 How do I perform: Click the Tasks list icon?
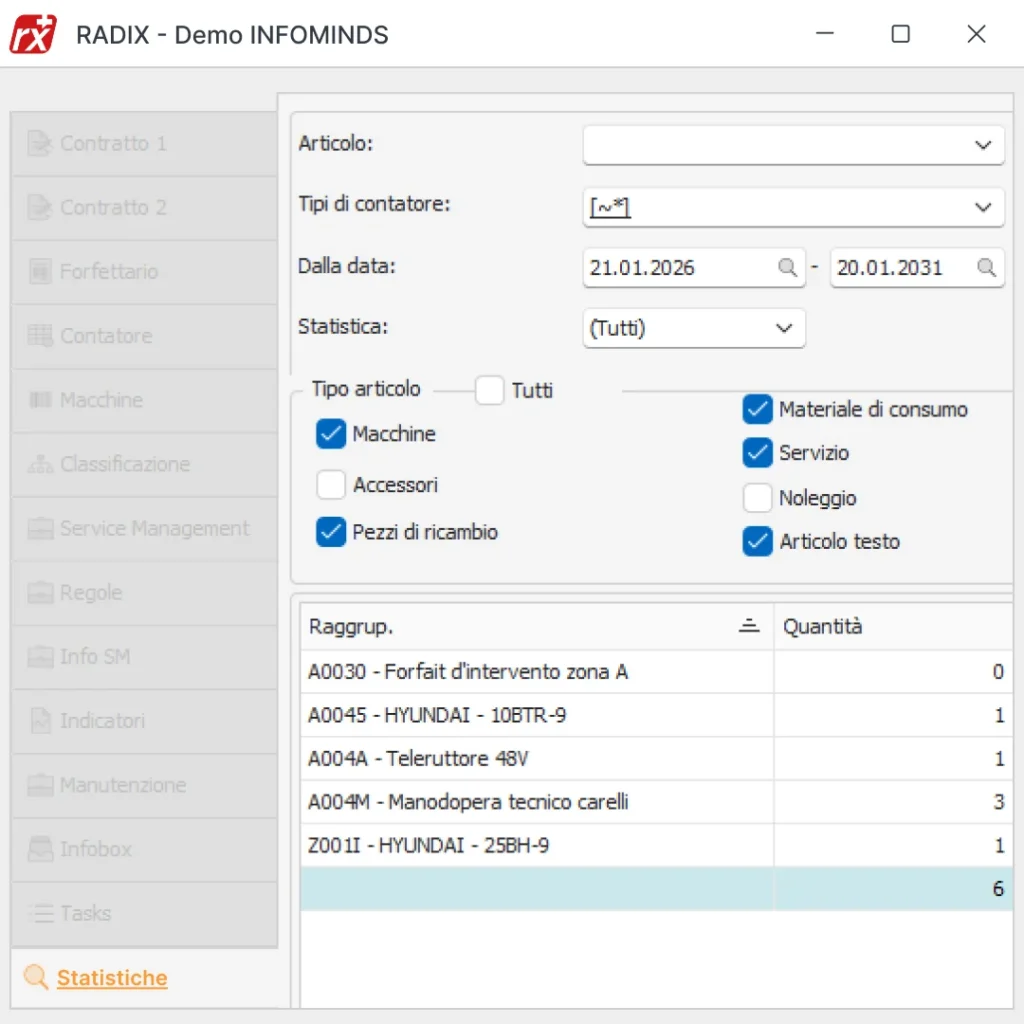pyautogui.click(x=40, y=913)
